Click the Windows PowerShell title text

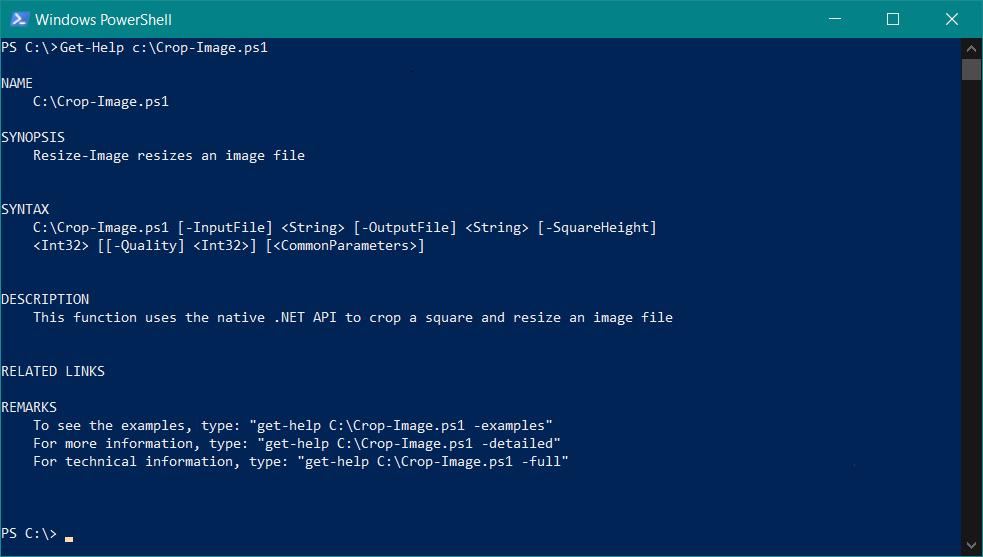103,19
